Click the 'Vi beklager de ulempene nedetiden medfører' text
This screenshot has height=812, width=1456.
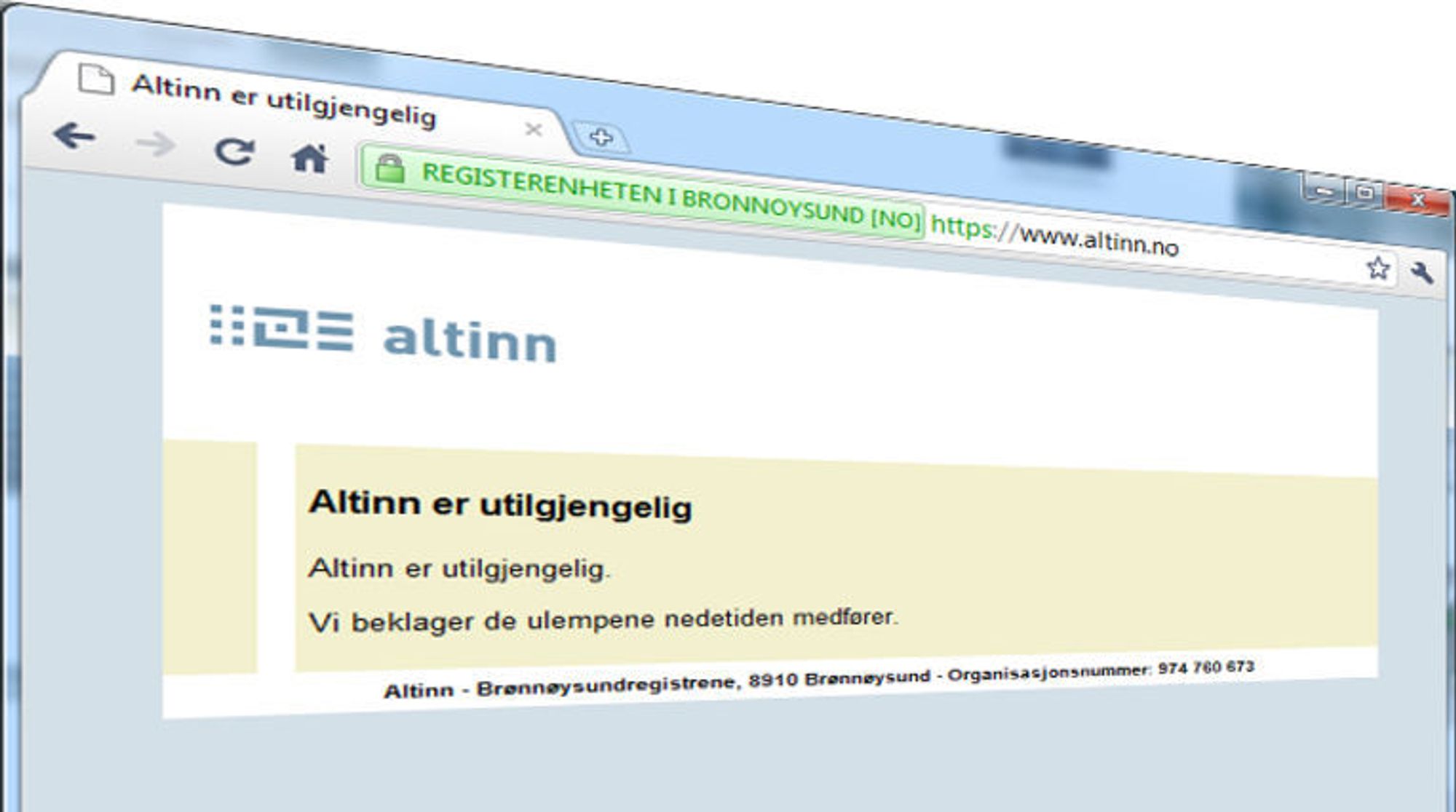[x=603, y=620]
